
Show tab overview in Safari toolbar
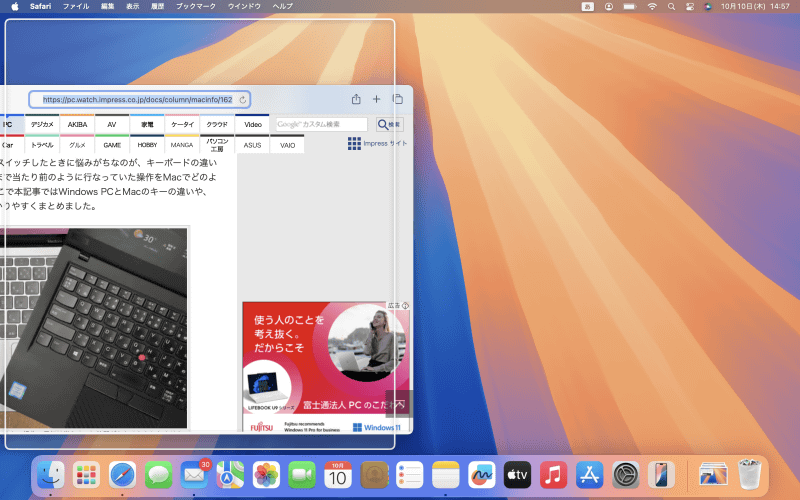point(397,99)
